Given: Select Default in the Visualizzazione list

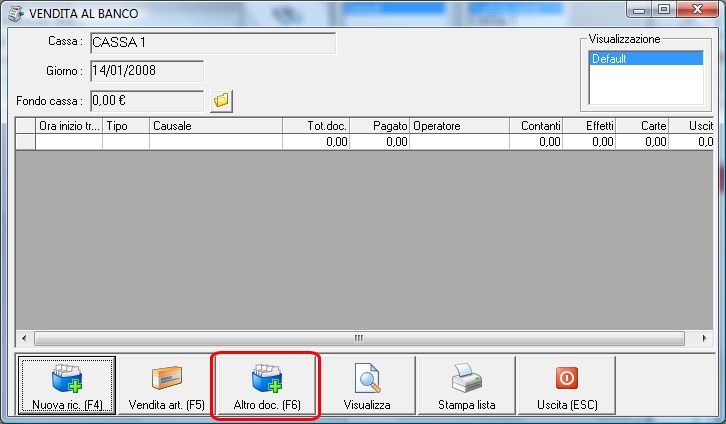Looking at the screenshot, I should click(646, 59).
